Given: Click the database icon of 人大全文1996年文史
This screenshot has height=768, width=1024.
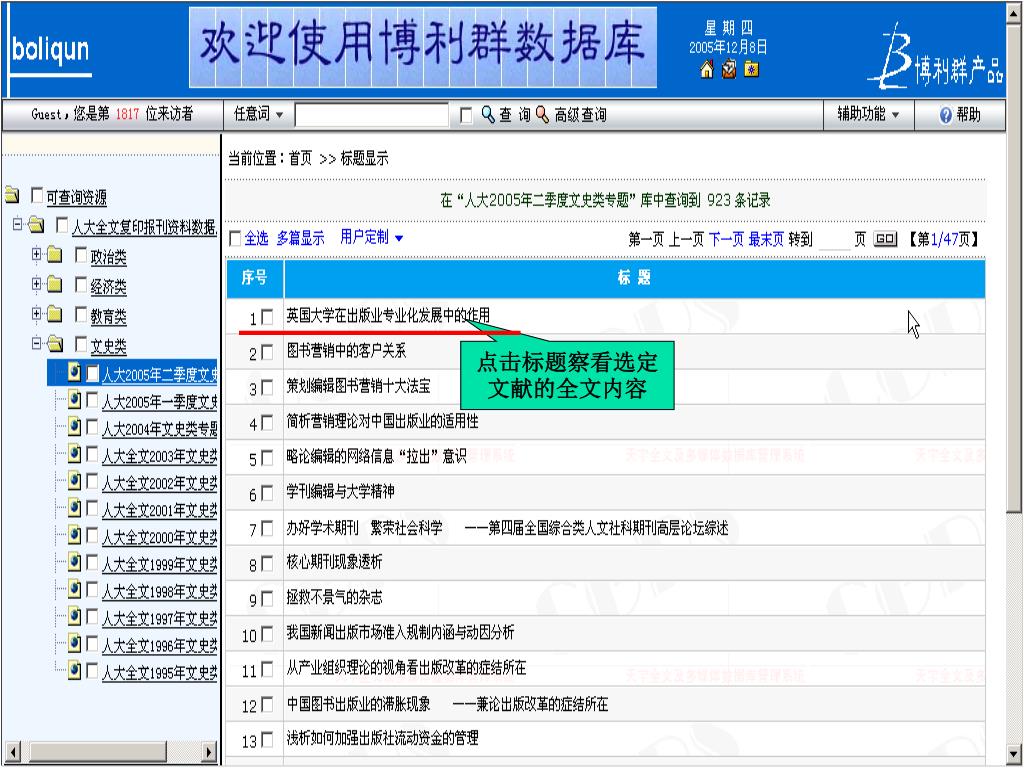Looking at the screenshot, I should point(74,643).
